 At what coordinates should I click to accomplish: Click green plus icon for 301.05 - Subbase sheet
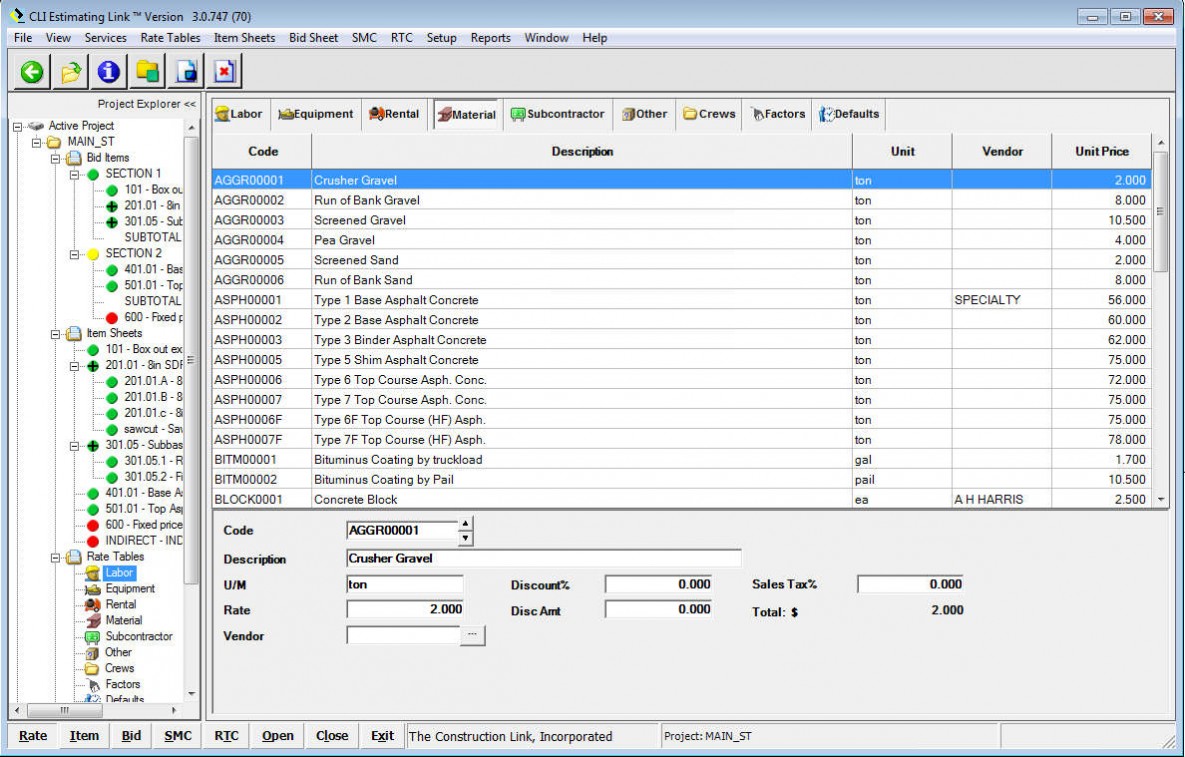pyautogui.click(x=93, y=445)
